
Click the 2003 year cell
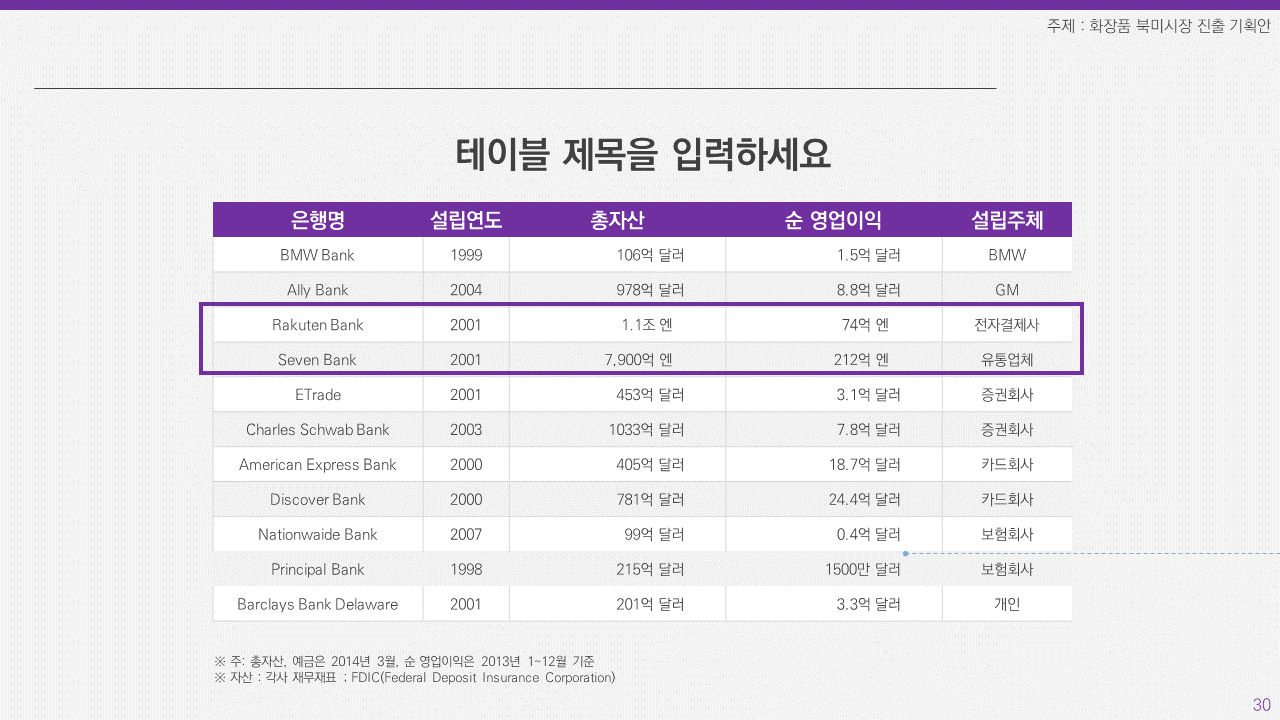click(466, 430)
